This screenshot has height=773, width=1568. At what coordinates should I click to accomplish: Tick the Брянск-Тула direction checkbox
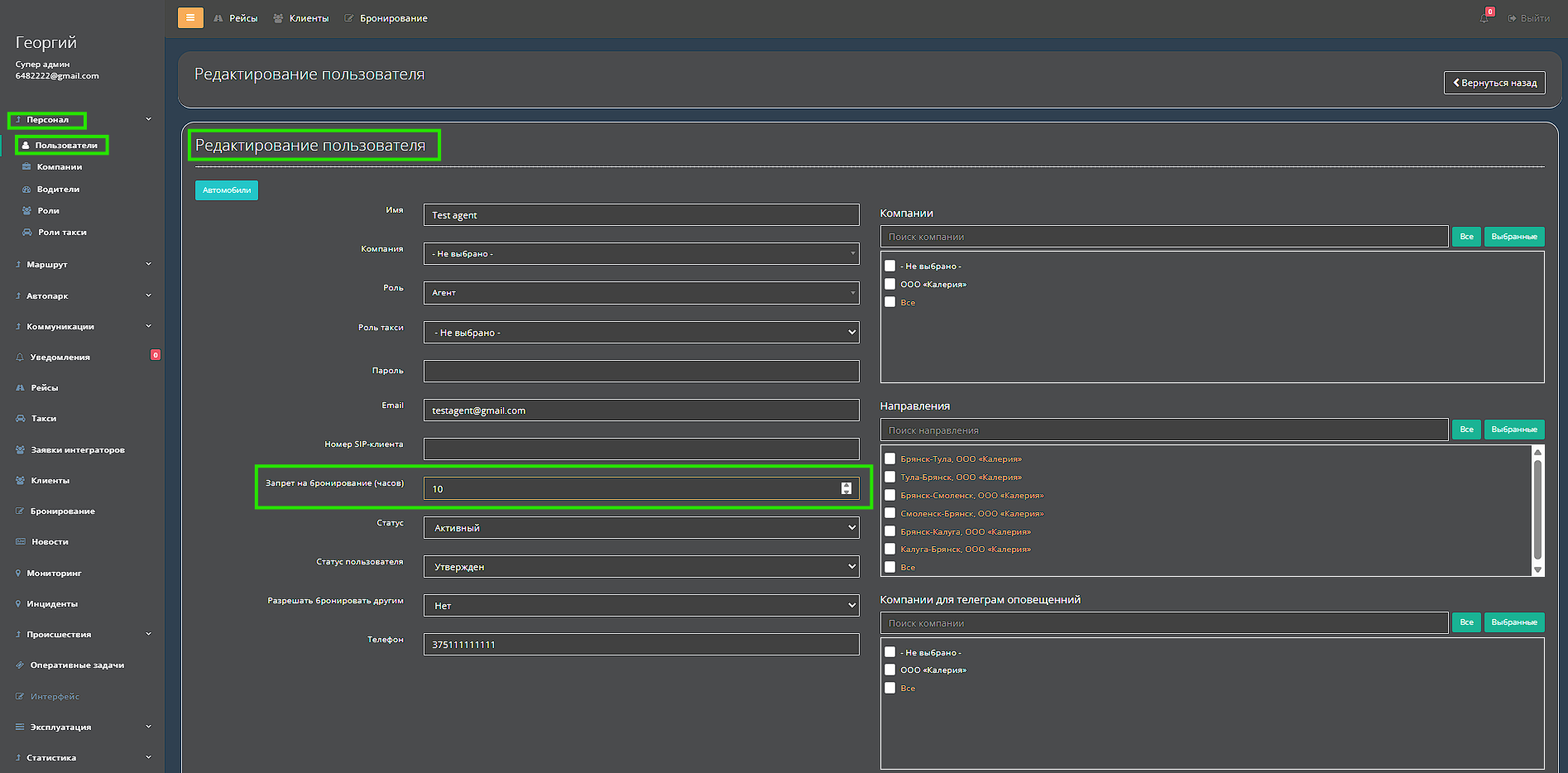[x=890, y=459]
